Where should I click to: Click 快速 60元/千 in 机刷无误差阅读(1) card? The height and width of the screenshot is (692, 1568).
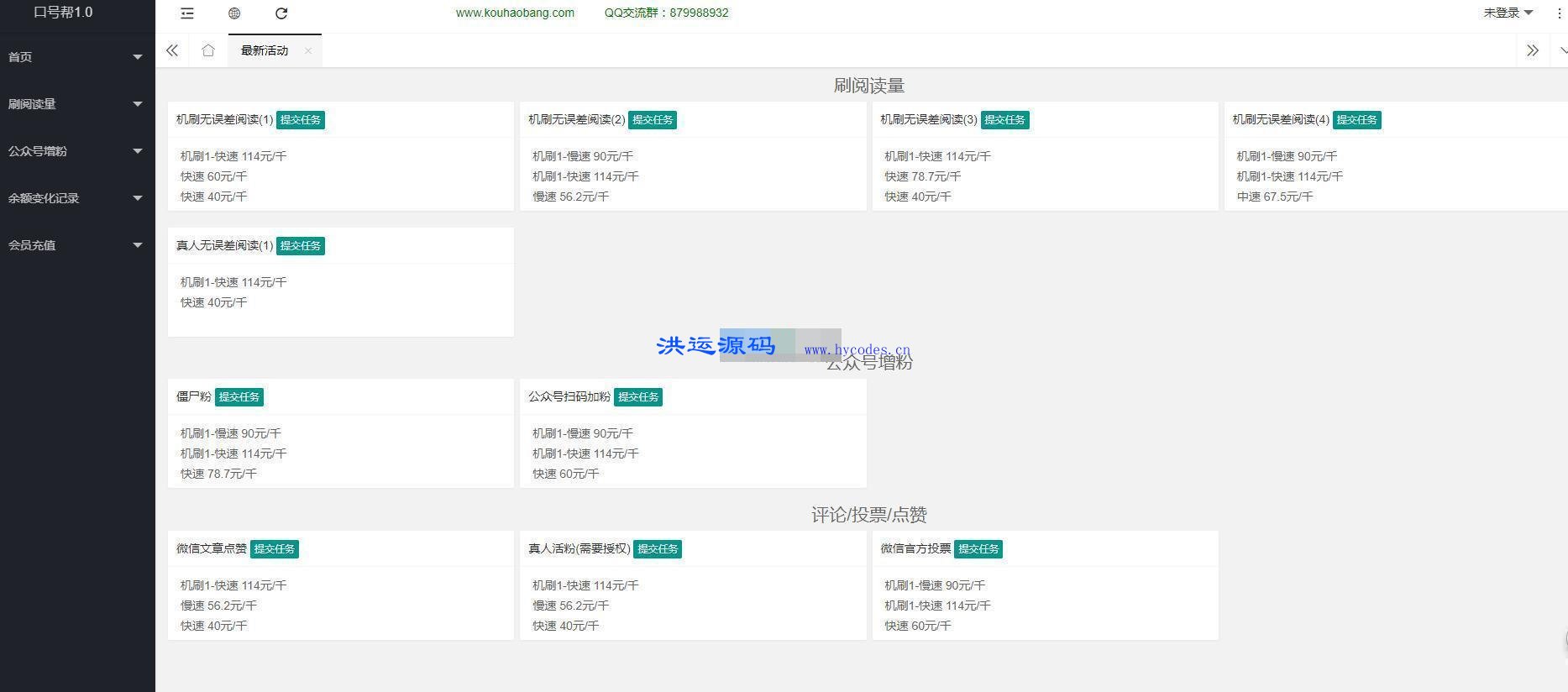click(x=213, y=176)
